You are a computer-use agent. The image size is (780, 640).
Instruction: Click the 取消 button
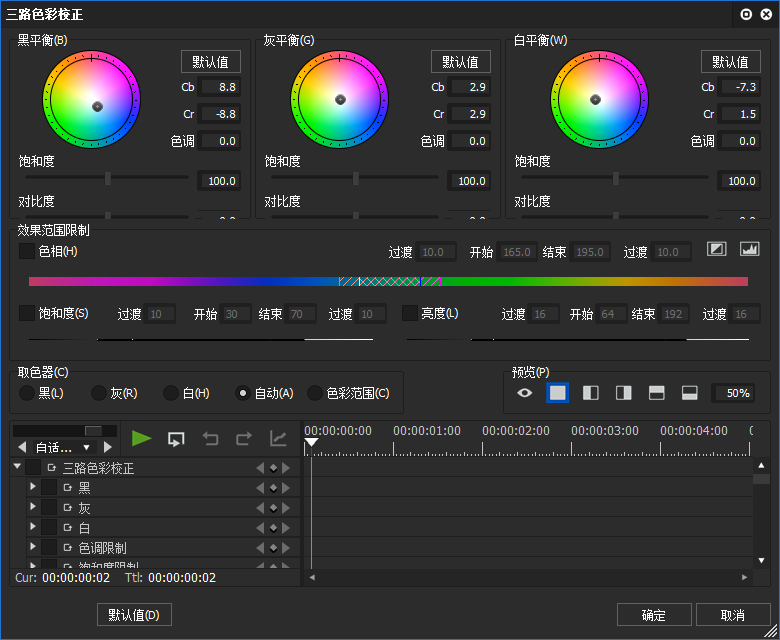click(x=733, y=615)
